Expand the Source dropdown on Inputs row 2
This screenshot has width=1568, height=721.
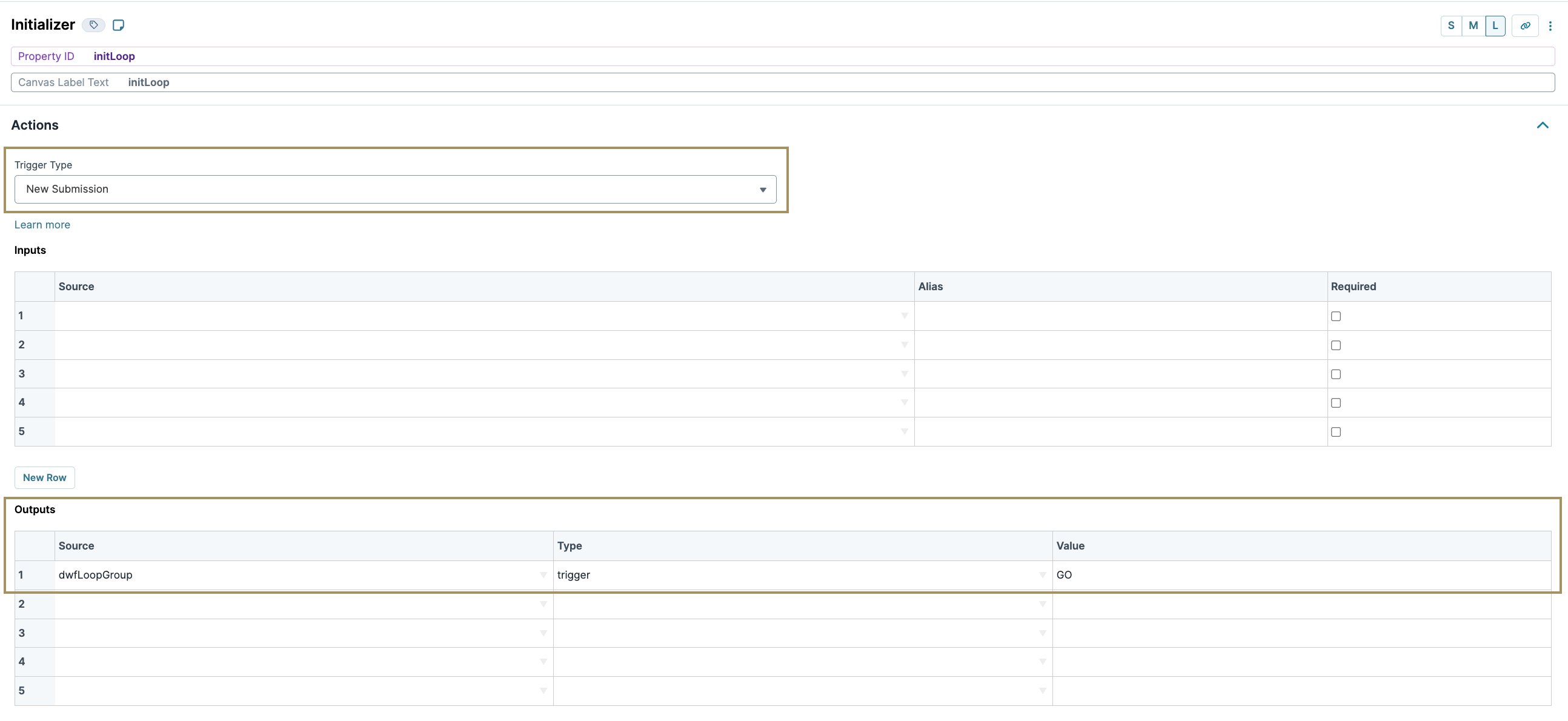point(904,345)
